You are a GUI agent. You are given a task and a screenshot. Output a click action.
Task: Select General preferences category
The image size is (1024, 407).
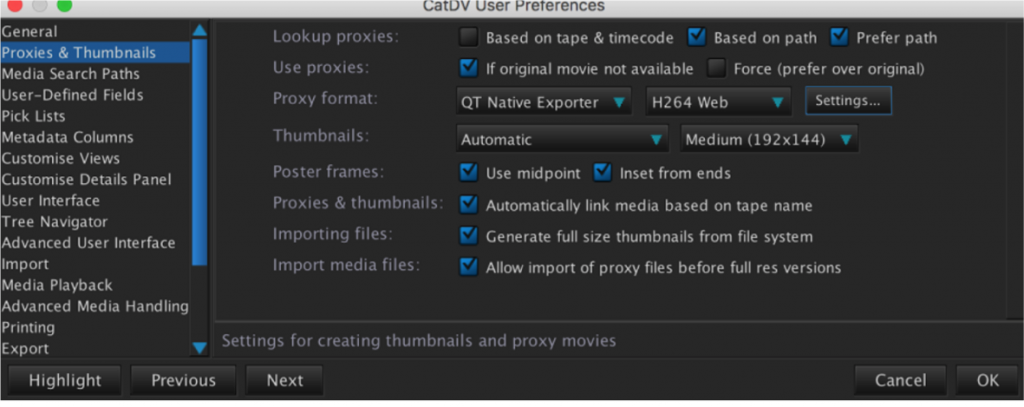tap(95, 31)
